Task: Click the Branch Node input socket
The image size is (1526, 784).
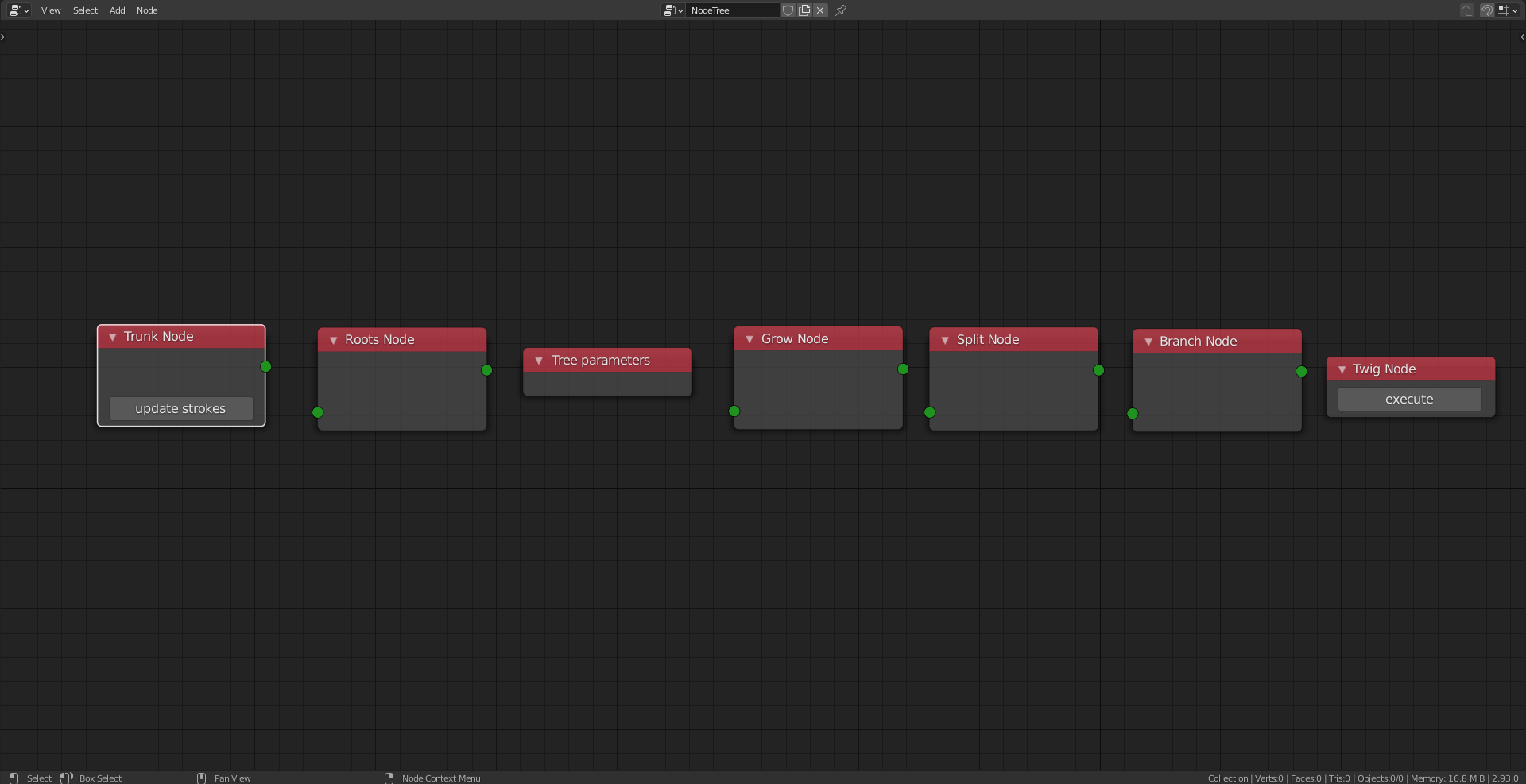Action: tap(1133, 414)
